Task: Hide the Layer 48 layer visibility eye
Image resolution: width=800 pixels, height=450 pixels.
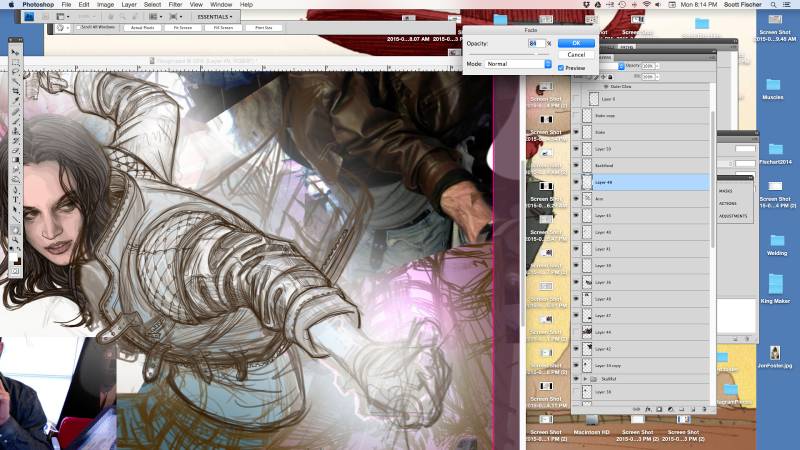Action: click(576, 183)
